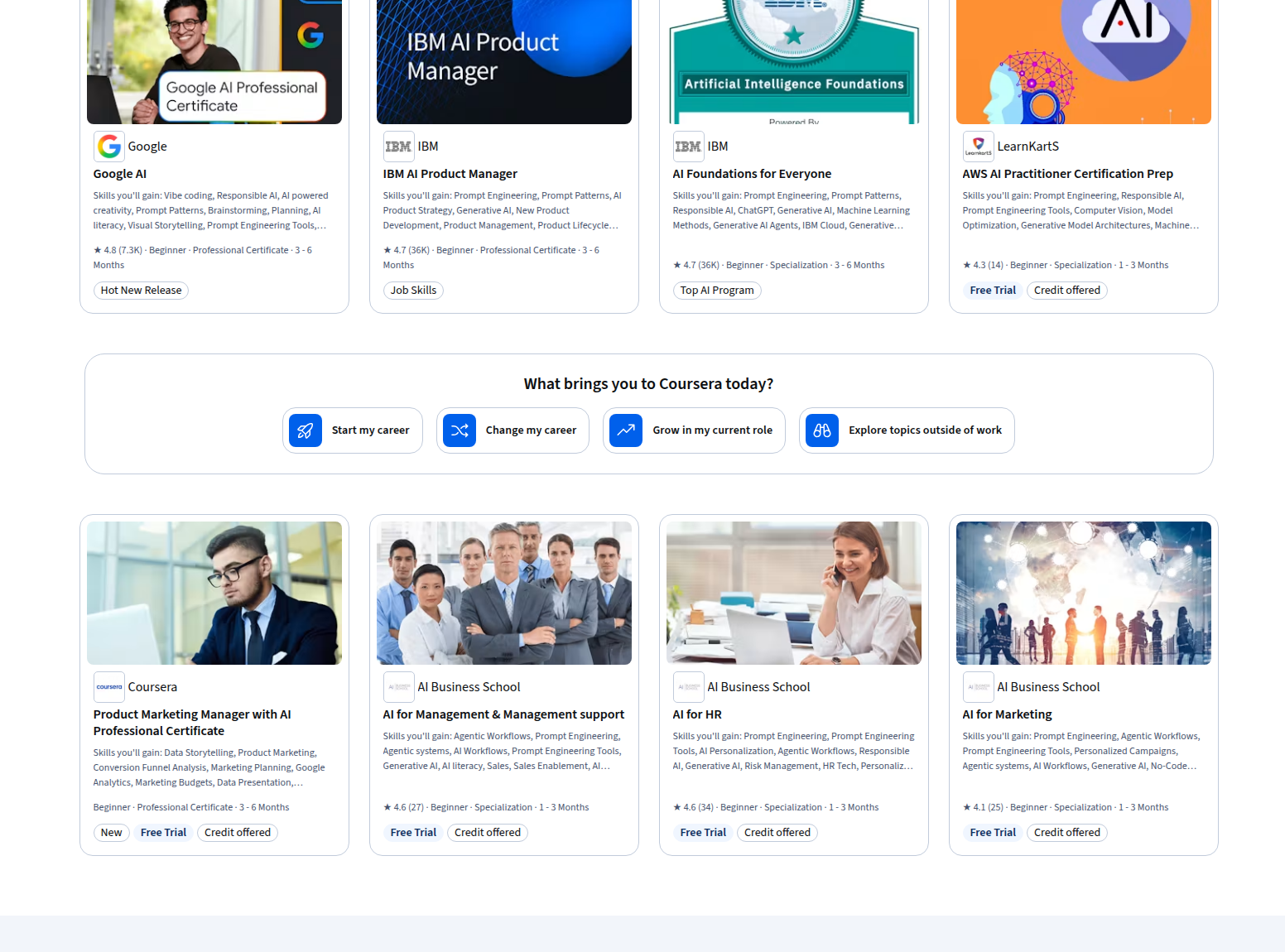Click Credit offered tag on AI for HR card
Viewport: 1285px width, 952px height.
(x=777, y=833)
